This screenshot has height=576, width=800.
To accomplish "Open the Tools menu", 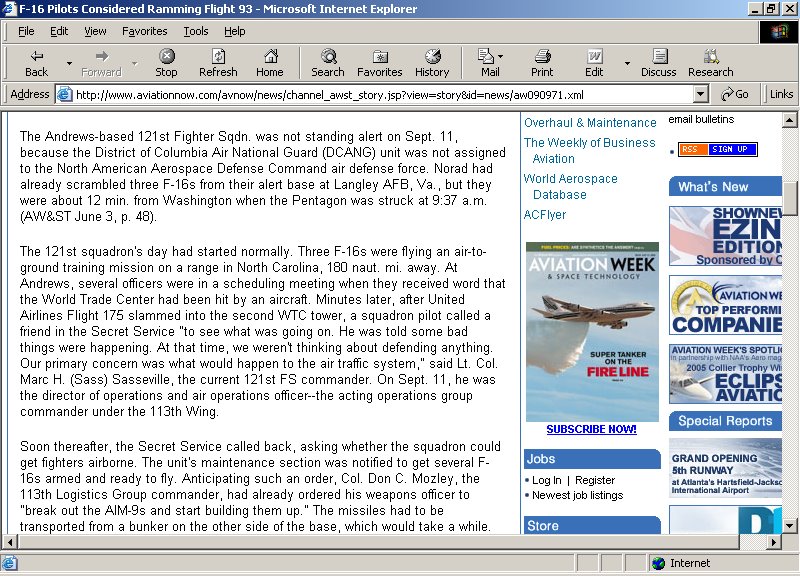I will (196, 31).
